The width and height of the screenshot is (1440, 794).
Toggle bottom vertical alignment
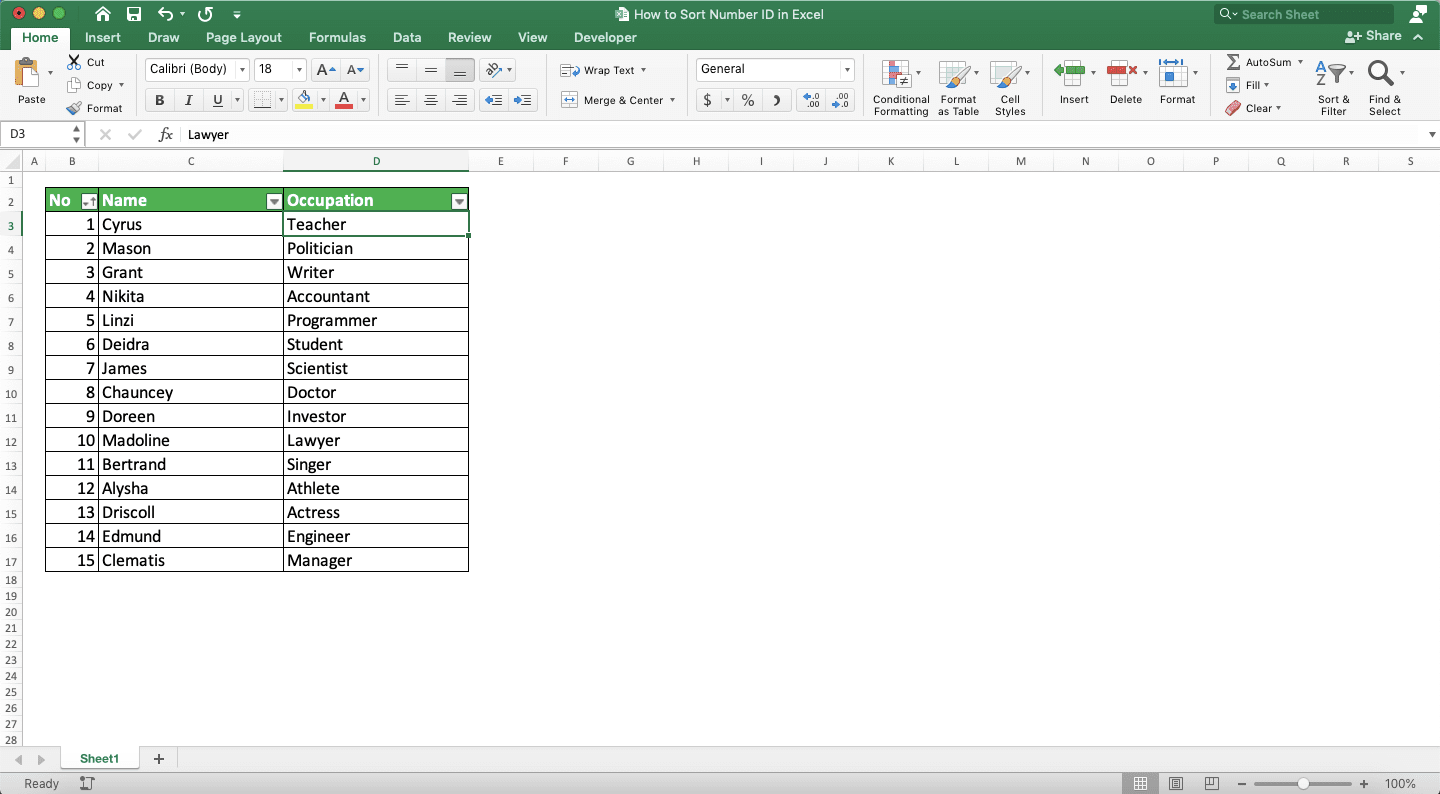click(460, 70)
